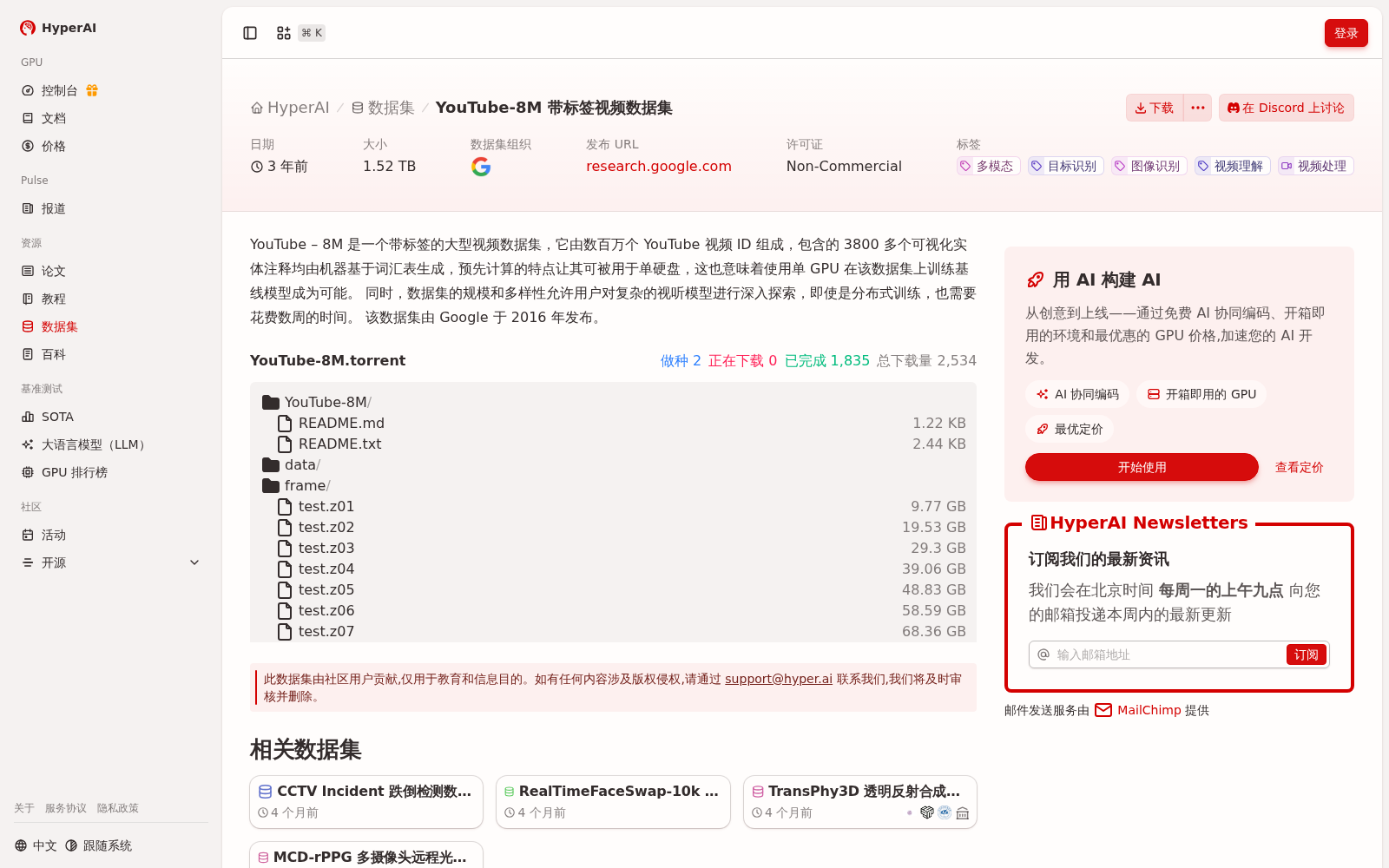The width and height of the screenshot is (1389, 868).
Task: Open 控制台 in the sidebar
Action: click(59, 90)
